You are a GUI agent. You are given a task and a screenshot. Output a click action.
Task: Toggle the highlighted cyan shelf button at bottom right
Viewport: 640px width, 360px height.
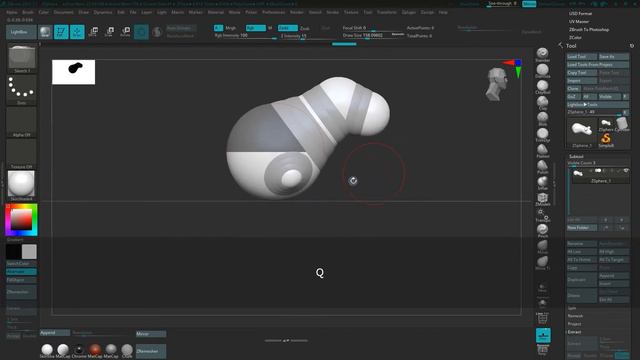(x=543, y=335)
